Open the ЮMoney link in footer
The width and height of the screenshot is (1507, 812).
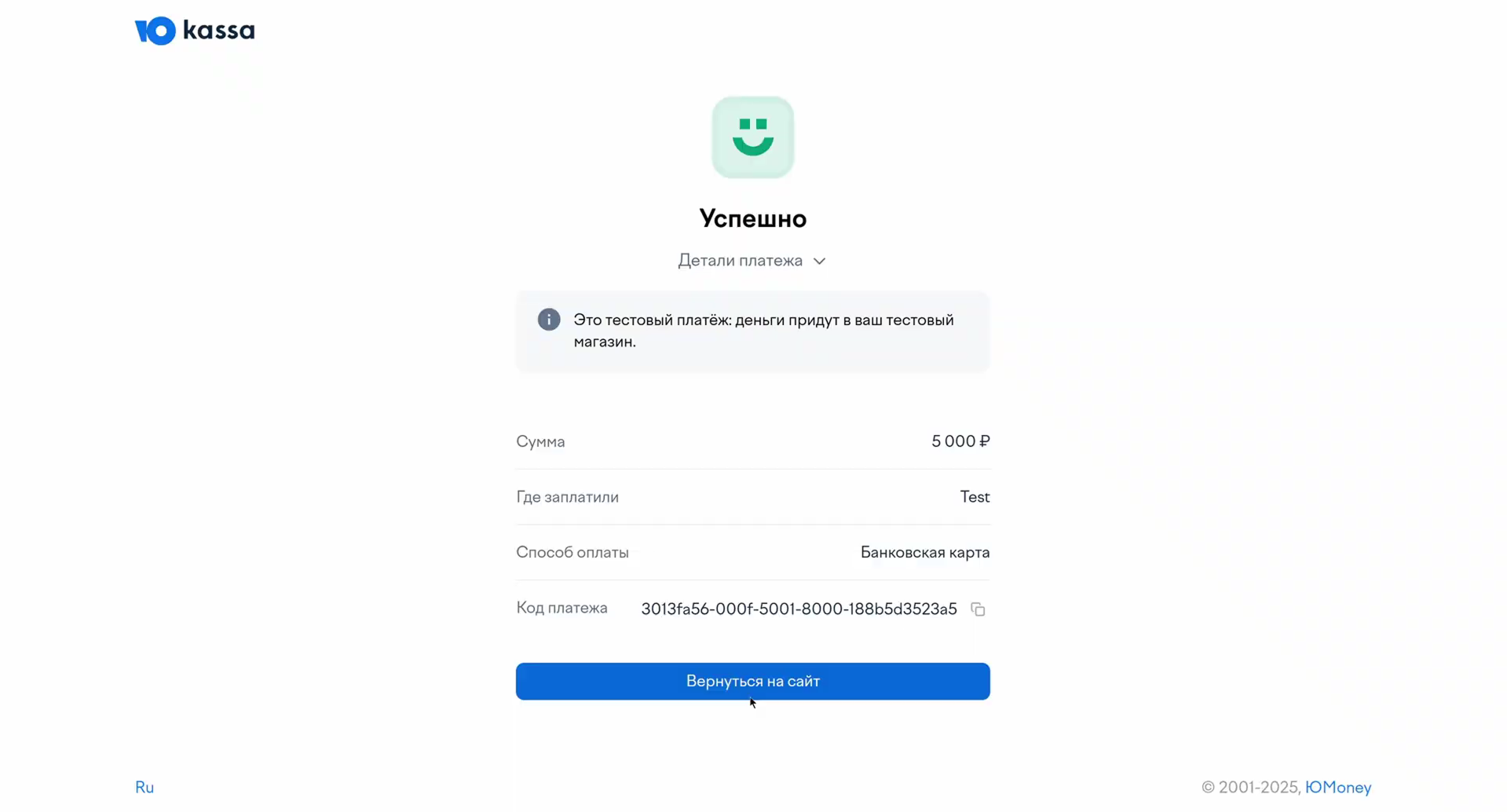[x=1338, y=787]
